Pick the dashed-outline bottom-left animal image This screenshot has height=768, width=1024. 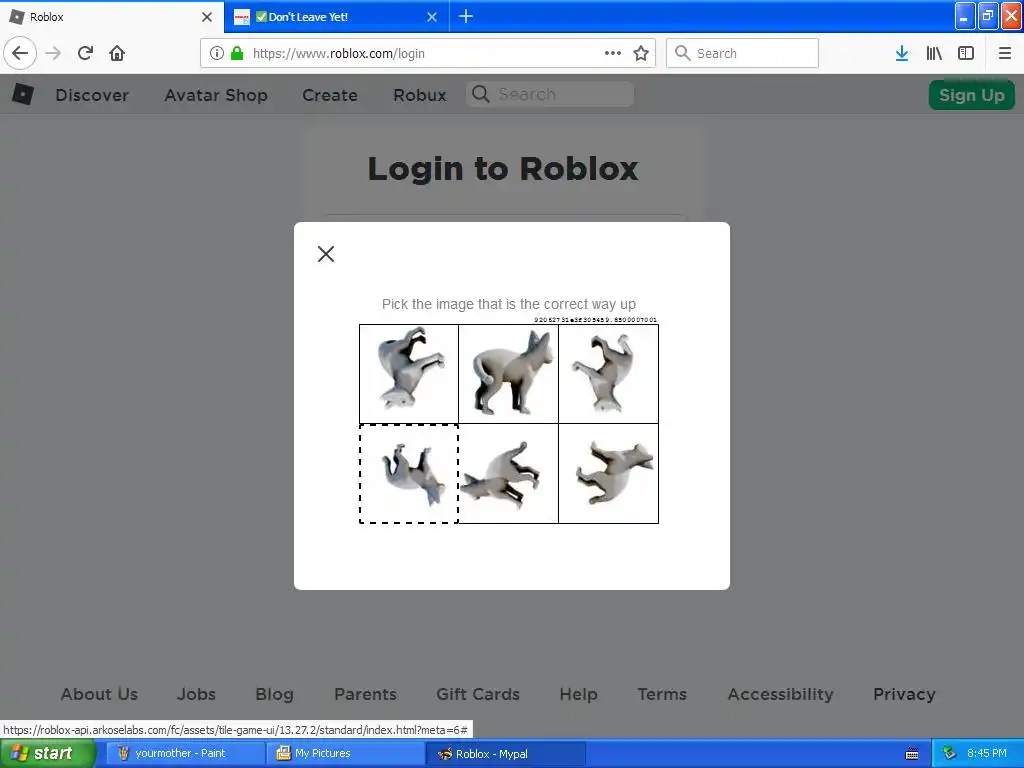(x=409, y=473)
